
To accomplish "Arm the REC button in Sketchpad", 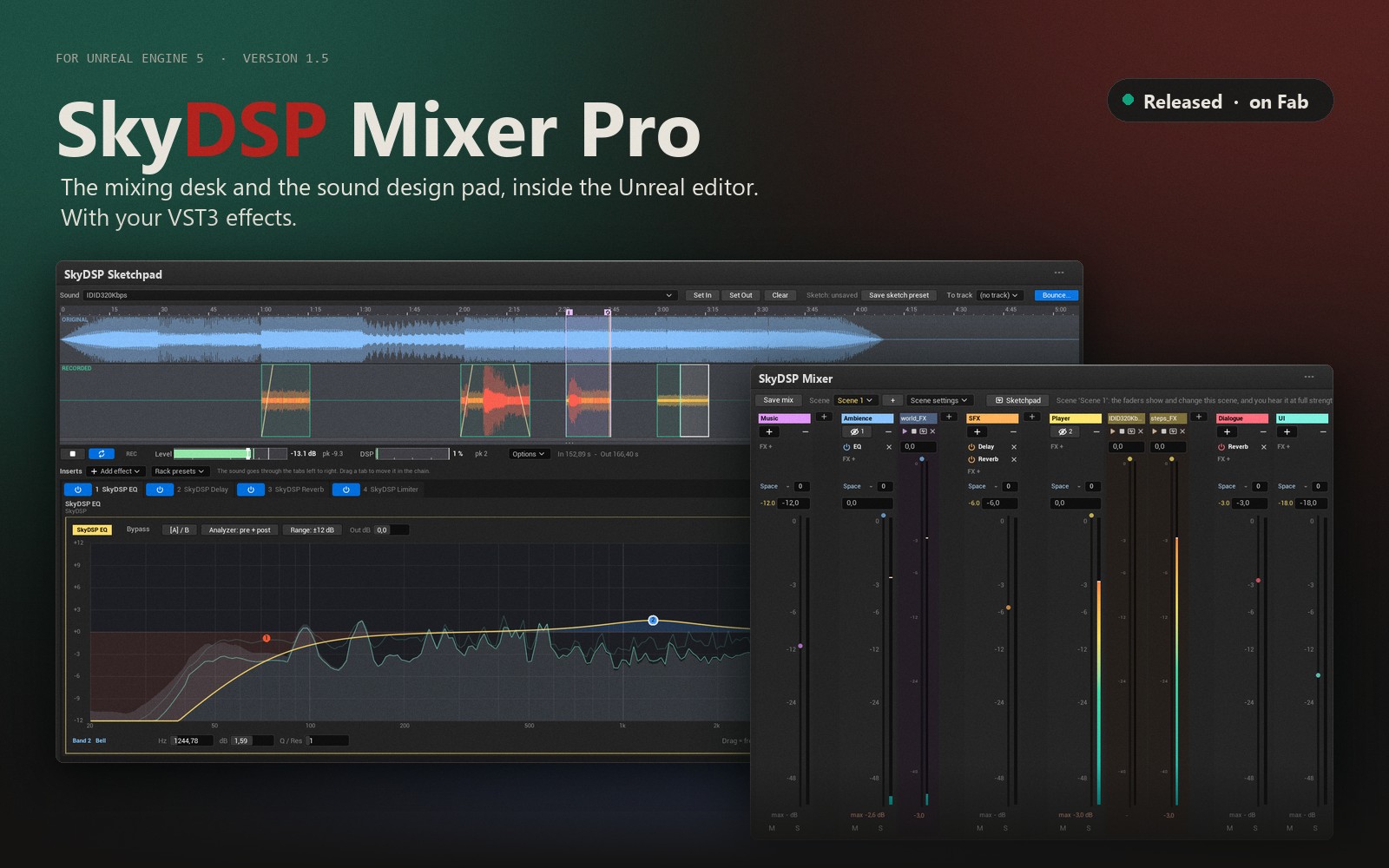I will click(x=132, y=454).
